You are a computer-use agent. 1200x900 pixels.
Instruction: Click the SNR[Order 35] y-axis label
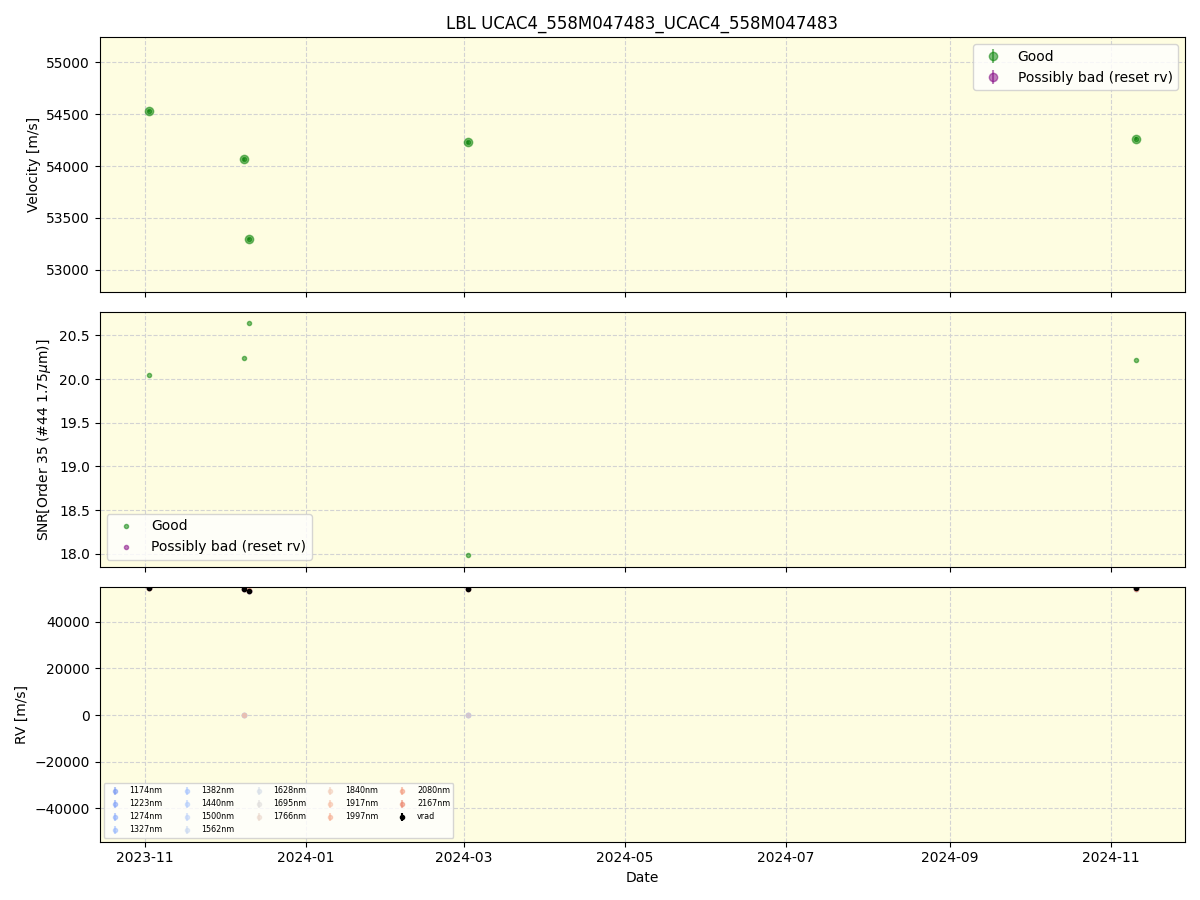pos(43,440)
